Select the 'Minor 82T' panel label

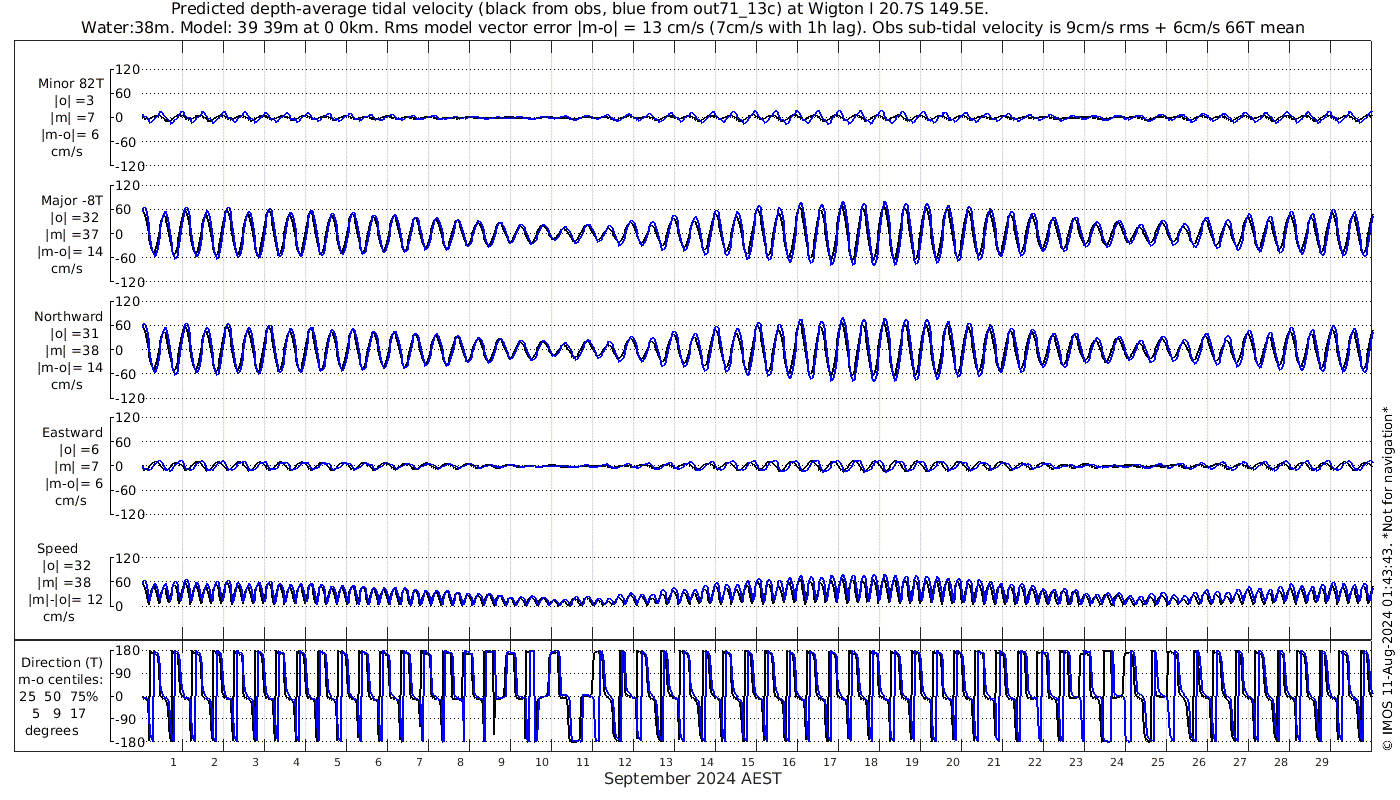[70, 84]
